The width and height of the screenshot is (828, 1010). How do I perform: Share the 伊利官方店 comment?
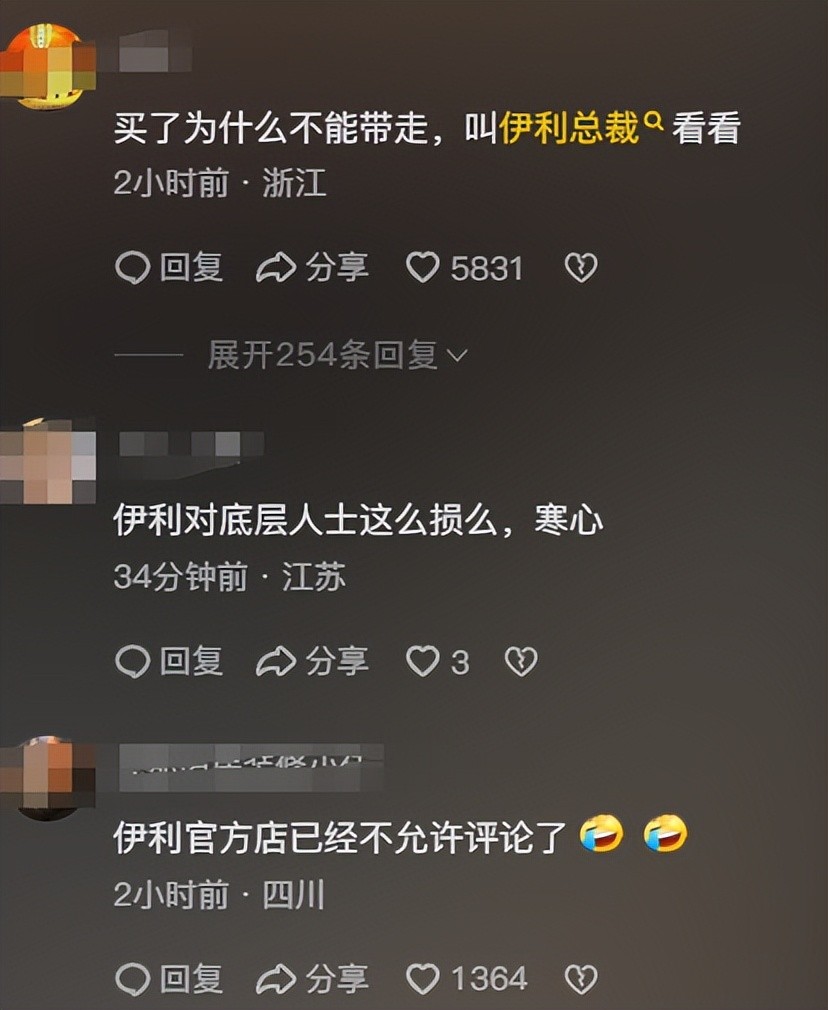(x=313, y=978)
